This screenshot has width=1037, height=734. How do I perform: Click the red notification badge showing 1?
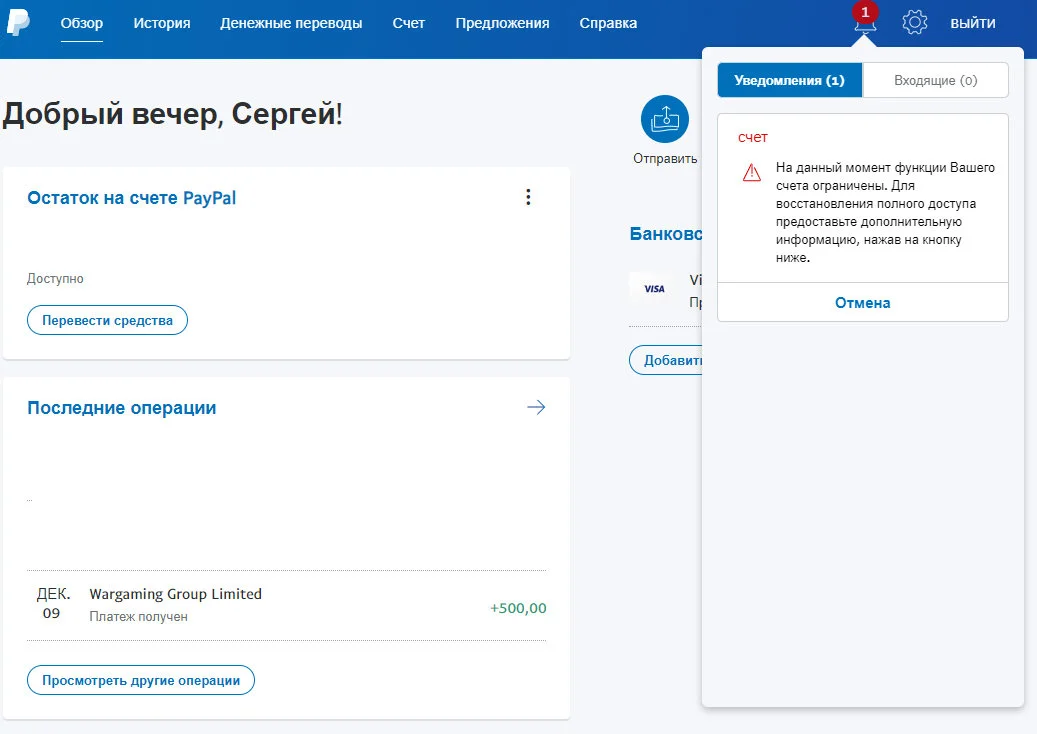coord(865,12)
